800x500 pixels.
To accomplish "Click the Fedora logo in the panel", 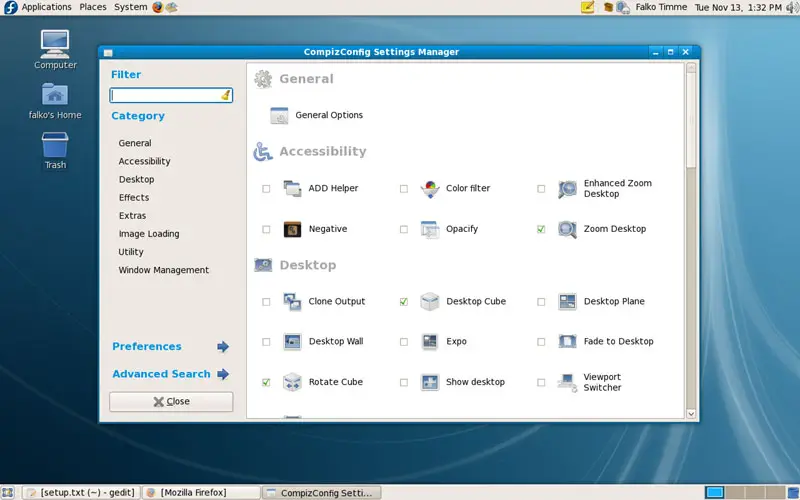I will pyautogui.click(x=10, y=7).
